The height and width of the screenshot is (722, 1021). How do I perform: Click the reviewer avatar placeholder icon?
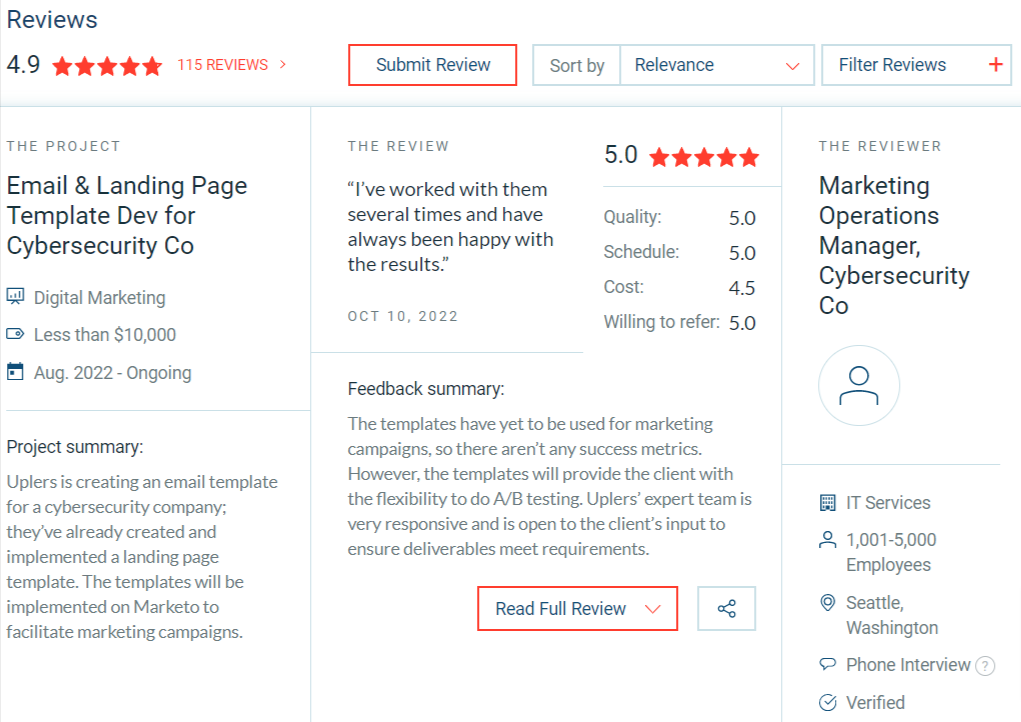click(859, 386)
